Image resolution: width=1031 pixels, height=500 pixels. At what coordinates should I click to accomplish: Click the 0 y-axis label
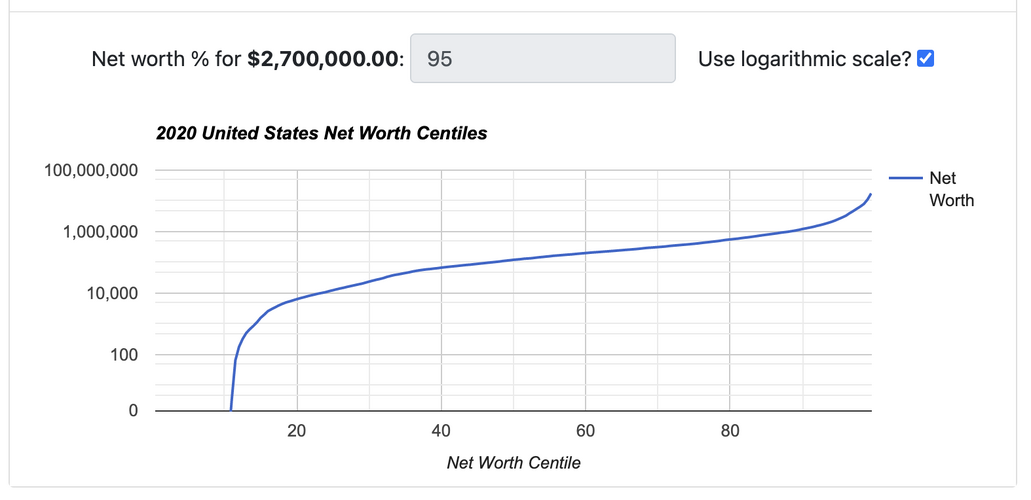tap(133, 411)
